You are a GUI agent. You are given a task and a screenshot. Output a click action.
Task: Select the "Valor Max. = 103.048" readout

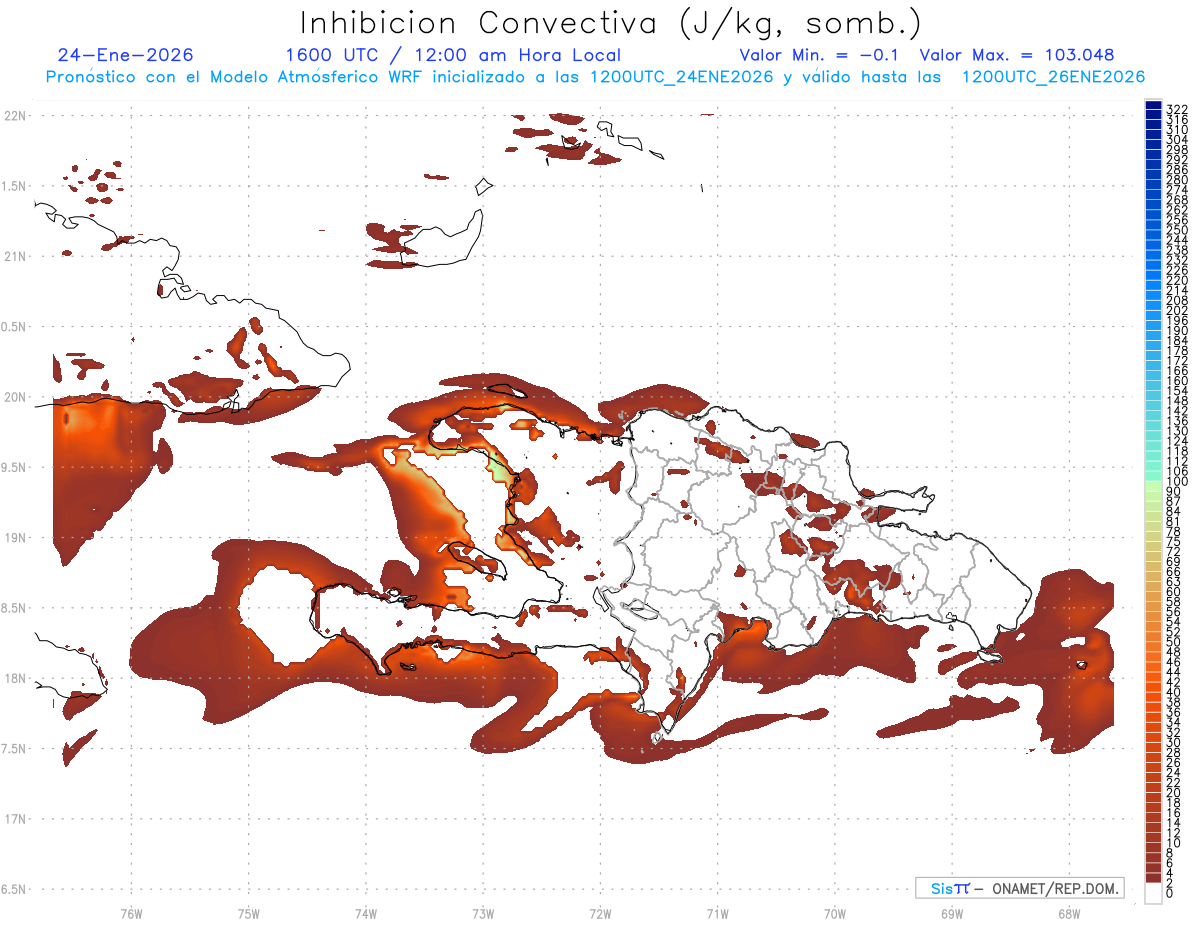coord(1017,55)
